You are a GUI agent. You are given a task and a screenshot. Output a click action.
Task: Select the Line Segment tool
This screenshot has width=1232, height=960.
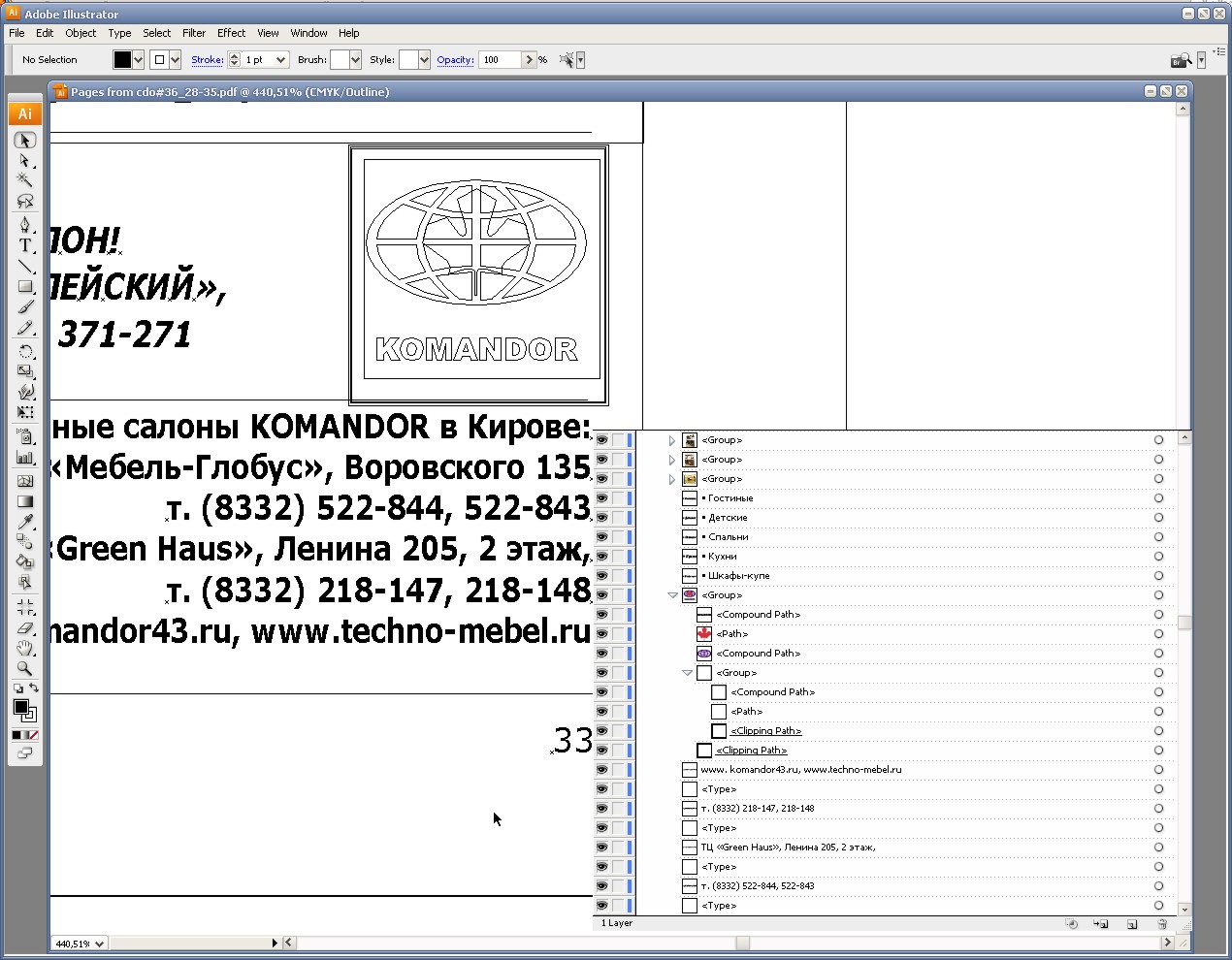(25, 266)
